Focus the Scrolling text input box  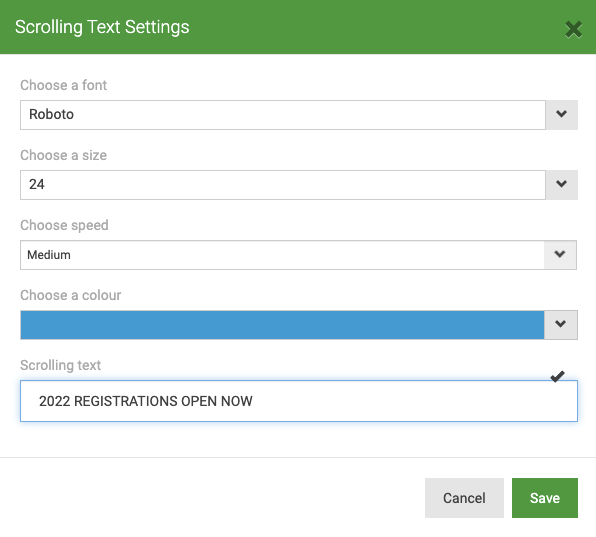coord(299,401)
